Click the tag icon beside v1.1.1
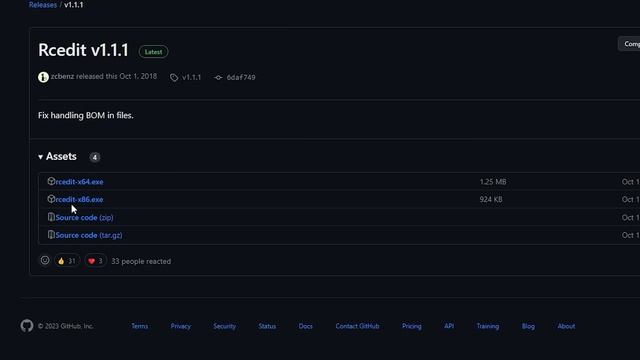 [x=174, y=77]
